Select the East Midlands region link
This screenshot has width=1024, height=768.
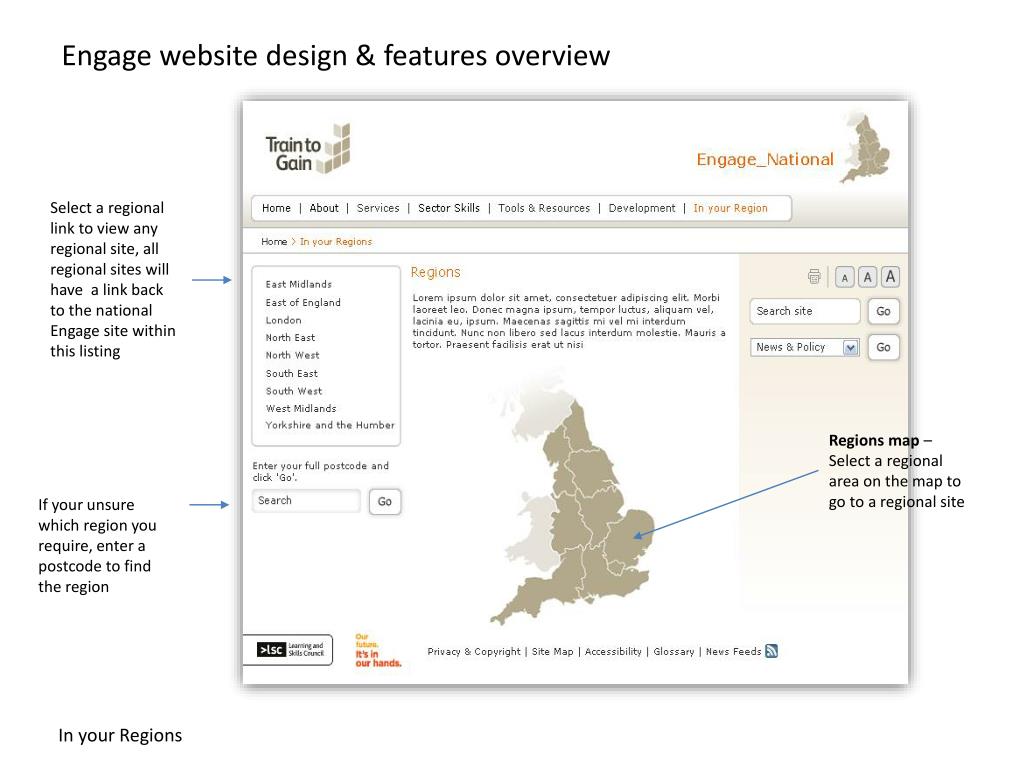[x=298, y=284]
